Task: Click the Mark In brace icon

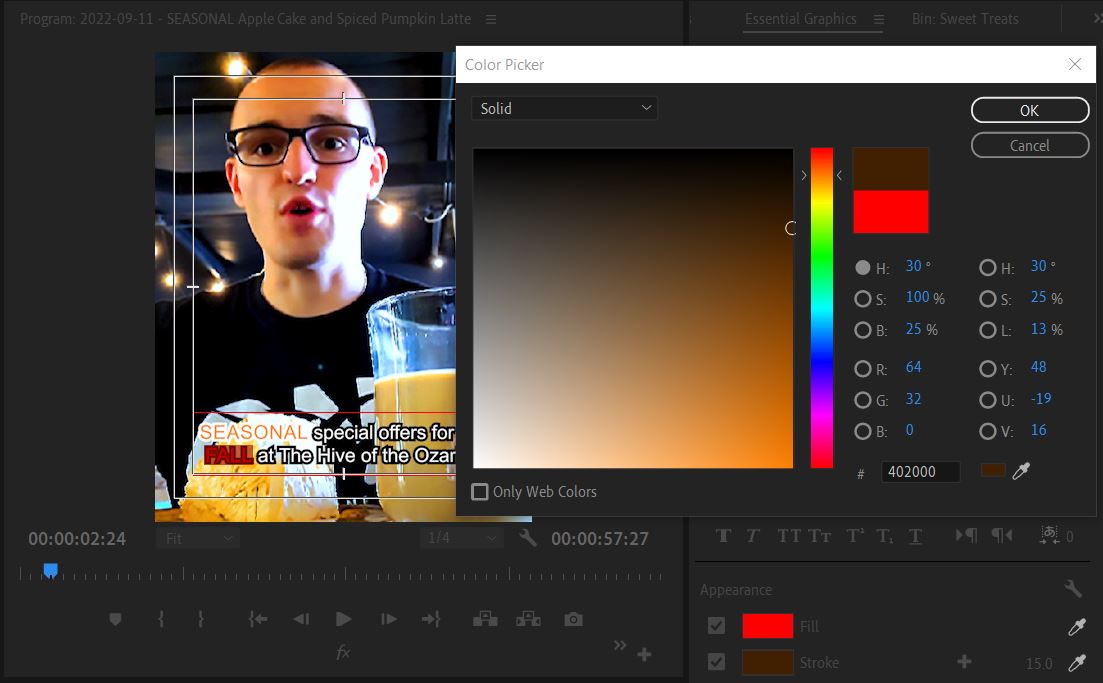Action: click(x=161, y=619)
